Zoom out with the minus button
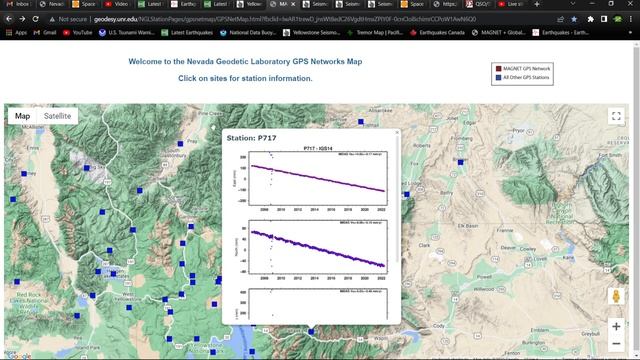Image resolution: width=640 pixels, height=360 pixels. [x=616, y=344]
